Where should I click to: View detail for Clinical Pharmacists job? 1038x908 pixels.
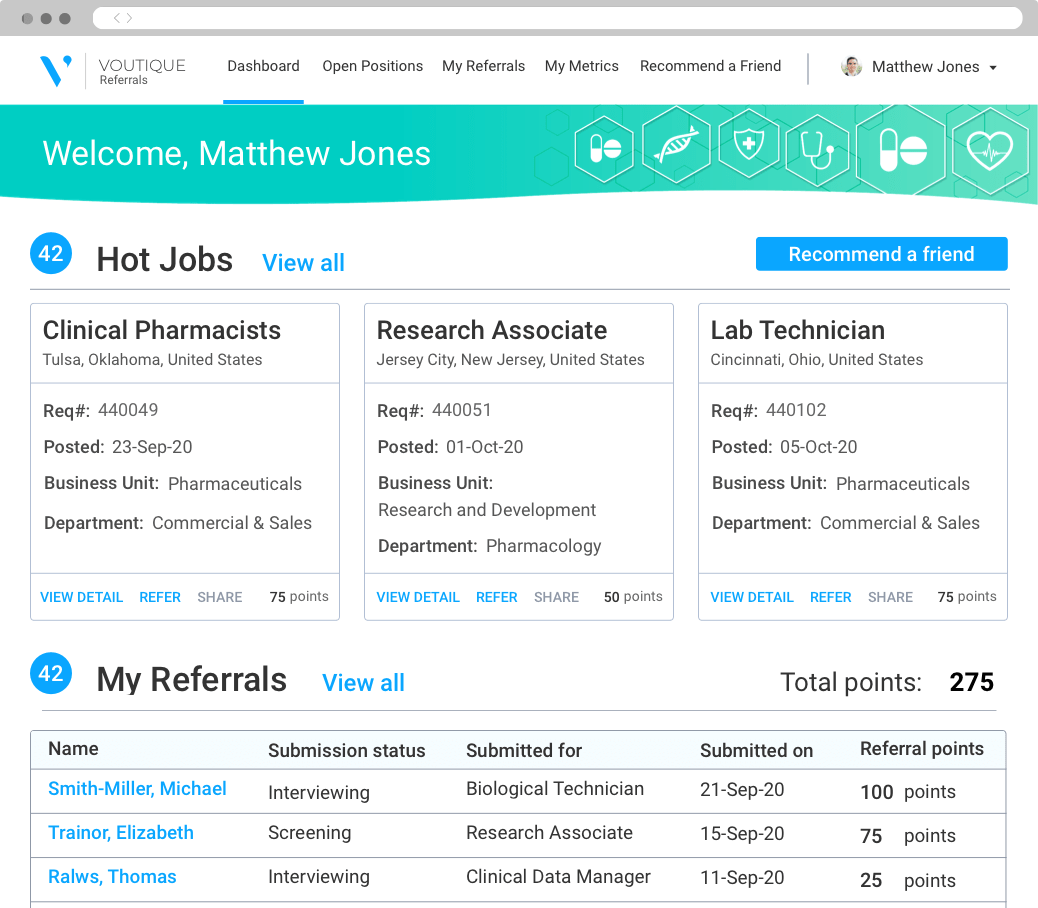pyautogui.click(x=81, y=597)
